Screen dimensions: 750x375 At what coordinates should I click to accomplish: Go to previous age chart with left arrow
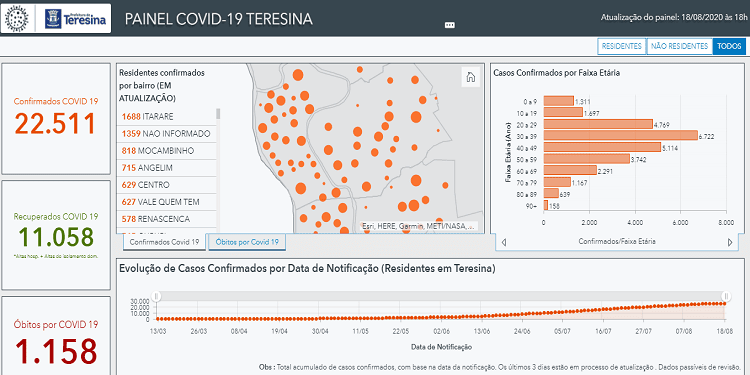503,243
